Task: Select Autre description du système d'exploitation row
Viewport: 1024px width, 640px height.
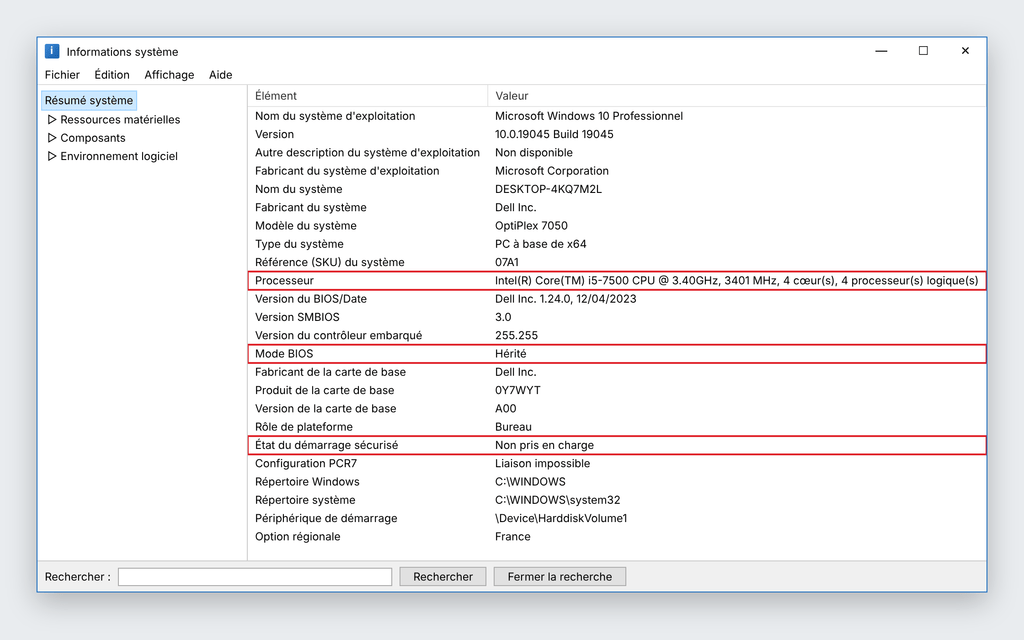Action: [616, 152]
